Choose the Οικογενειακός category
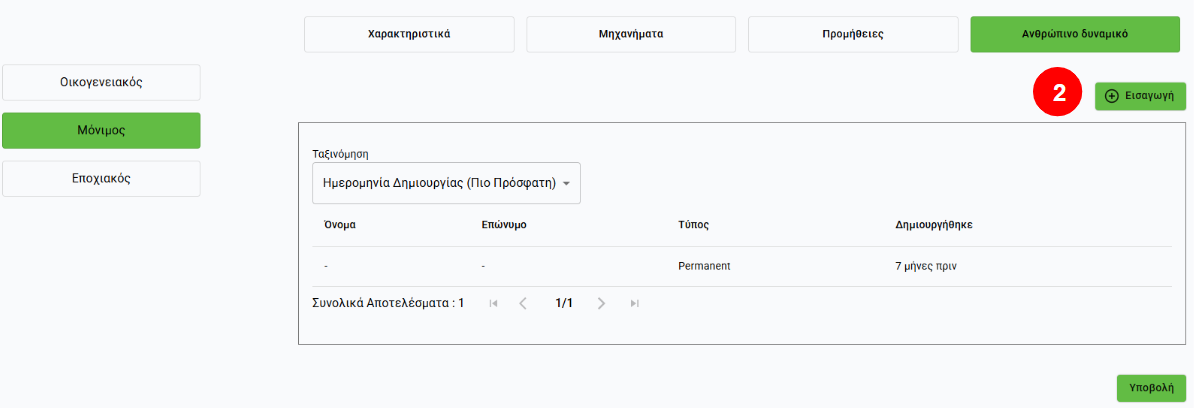This screenshot has width=1194, height=408. pyautogui.click(x=101, y=83)
